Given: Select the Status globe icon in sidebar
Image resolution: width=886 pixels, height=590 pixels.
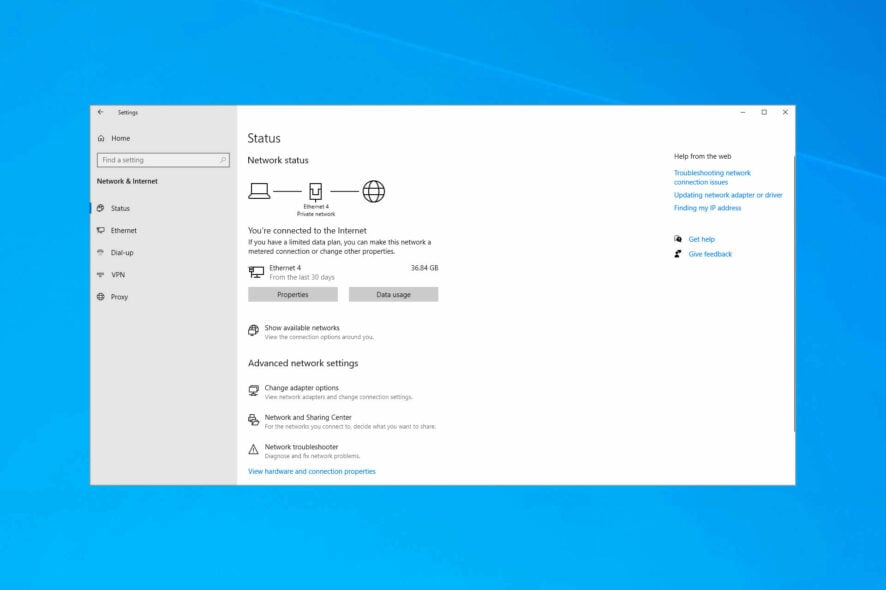Looking at the screenshot, I should pos(101,208).
